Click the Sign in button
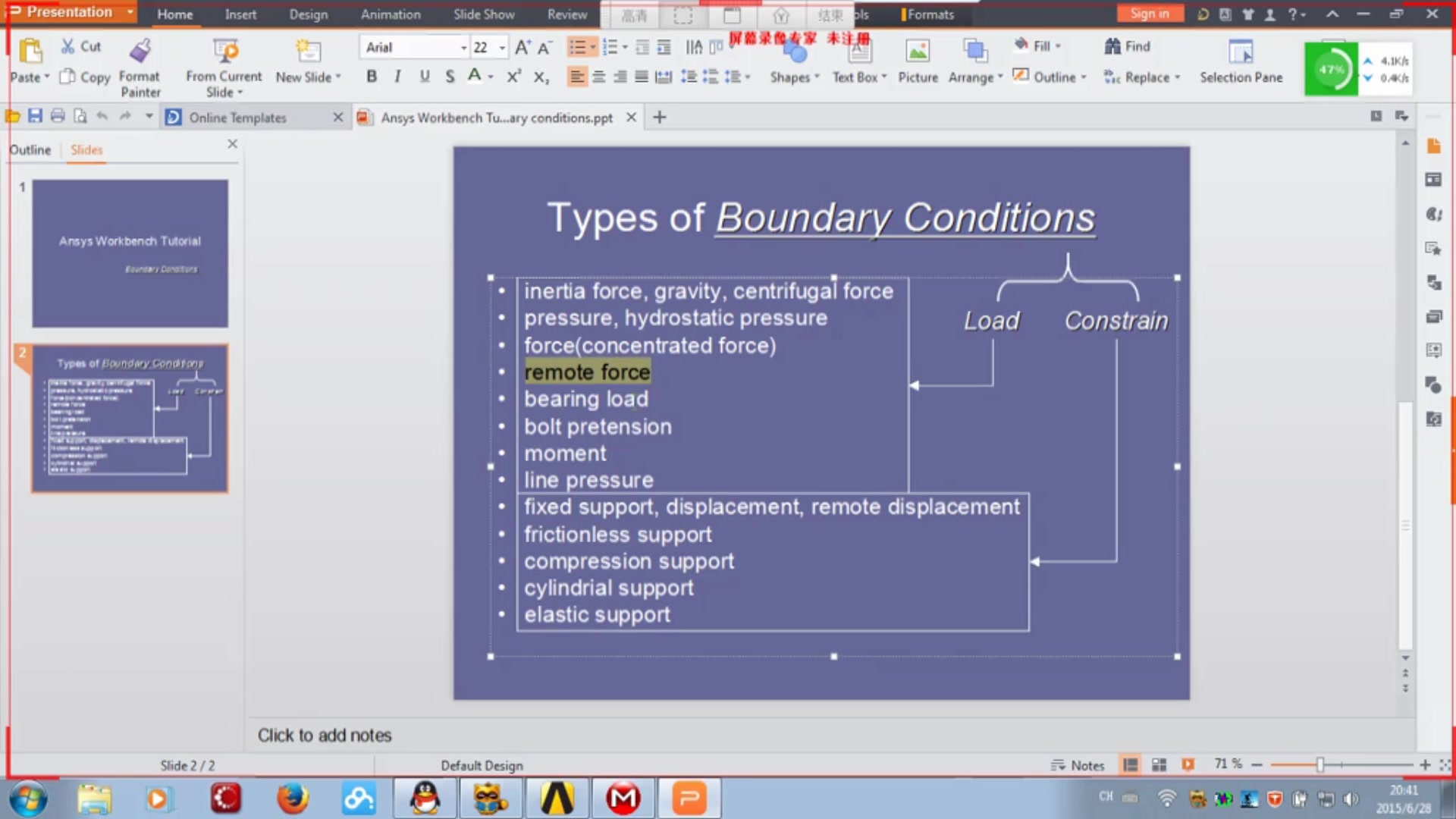 [x=1149, y=14]
